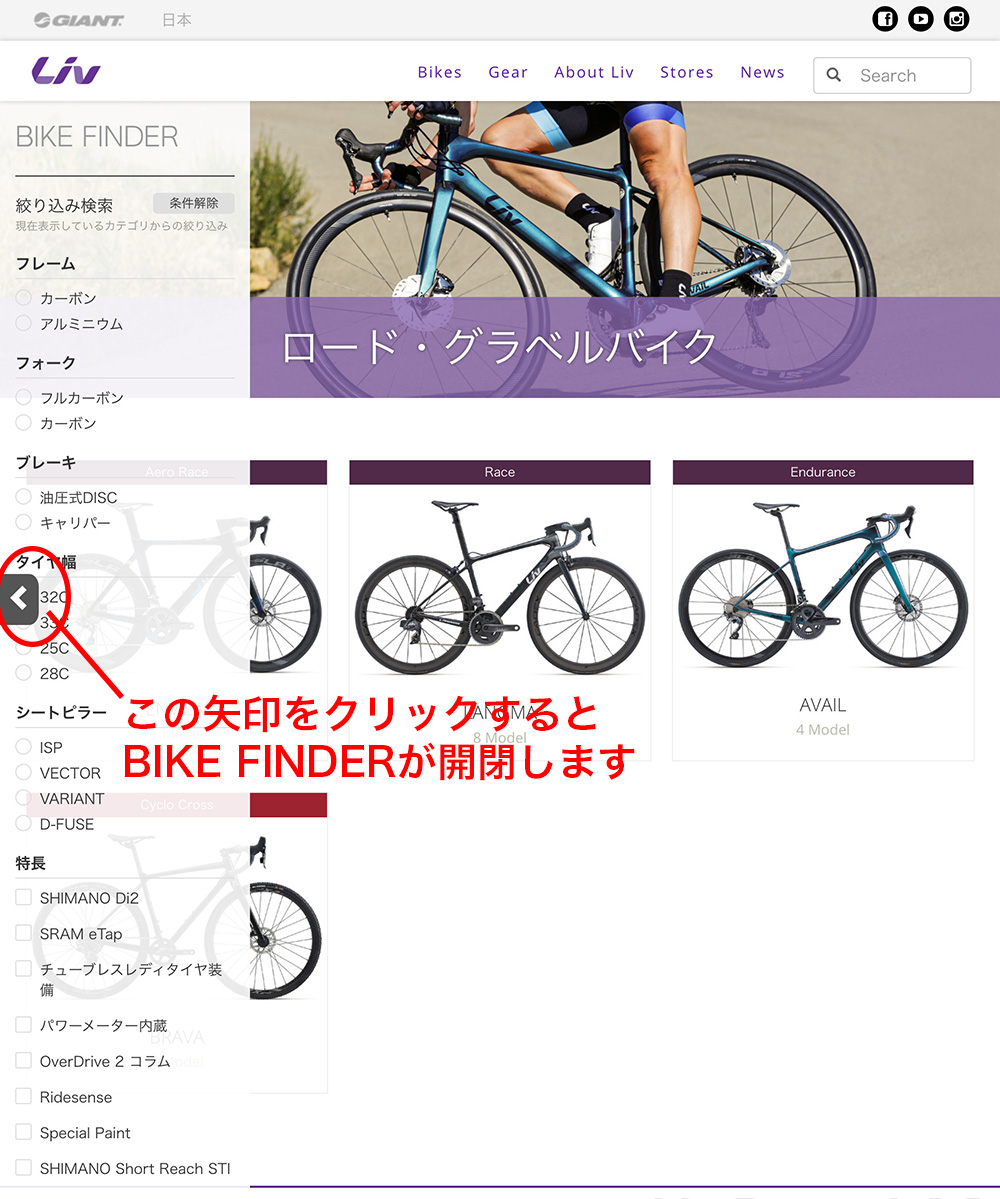Open the Bikes menu
The width and height of the screenshot is (1000, 1199).
[x=440, y=72]
